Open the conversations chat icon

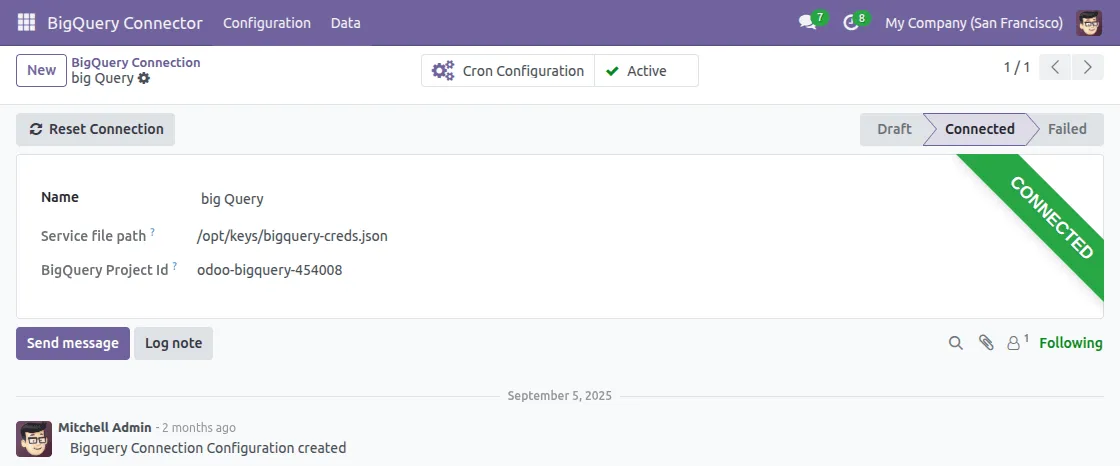point(808,22)
